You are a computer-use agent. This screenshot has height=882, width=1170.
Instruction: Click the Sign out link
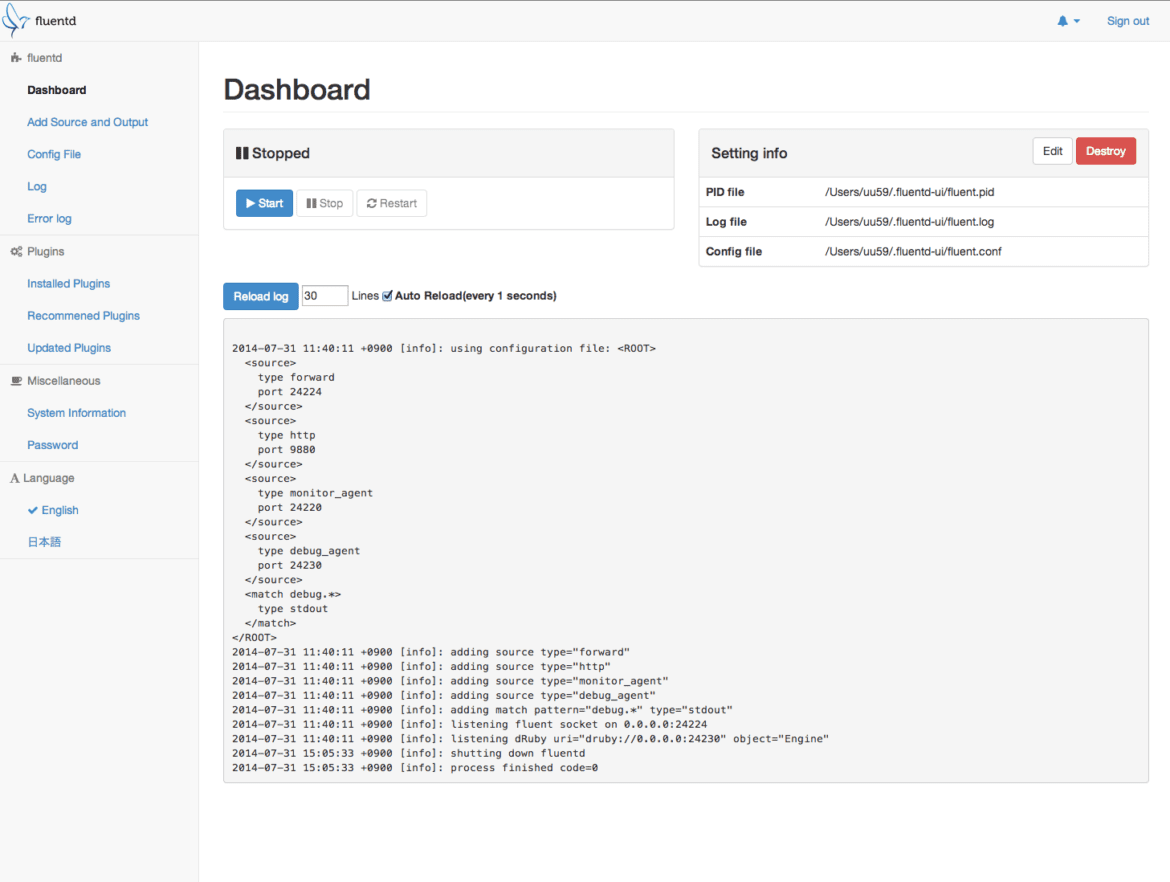click(1127, 20)
